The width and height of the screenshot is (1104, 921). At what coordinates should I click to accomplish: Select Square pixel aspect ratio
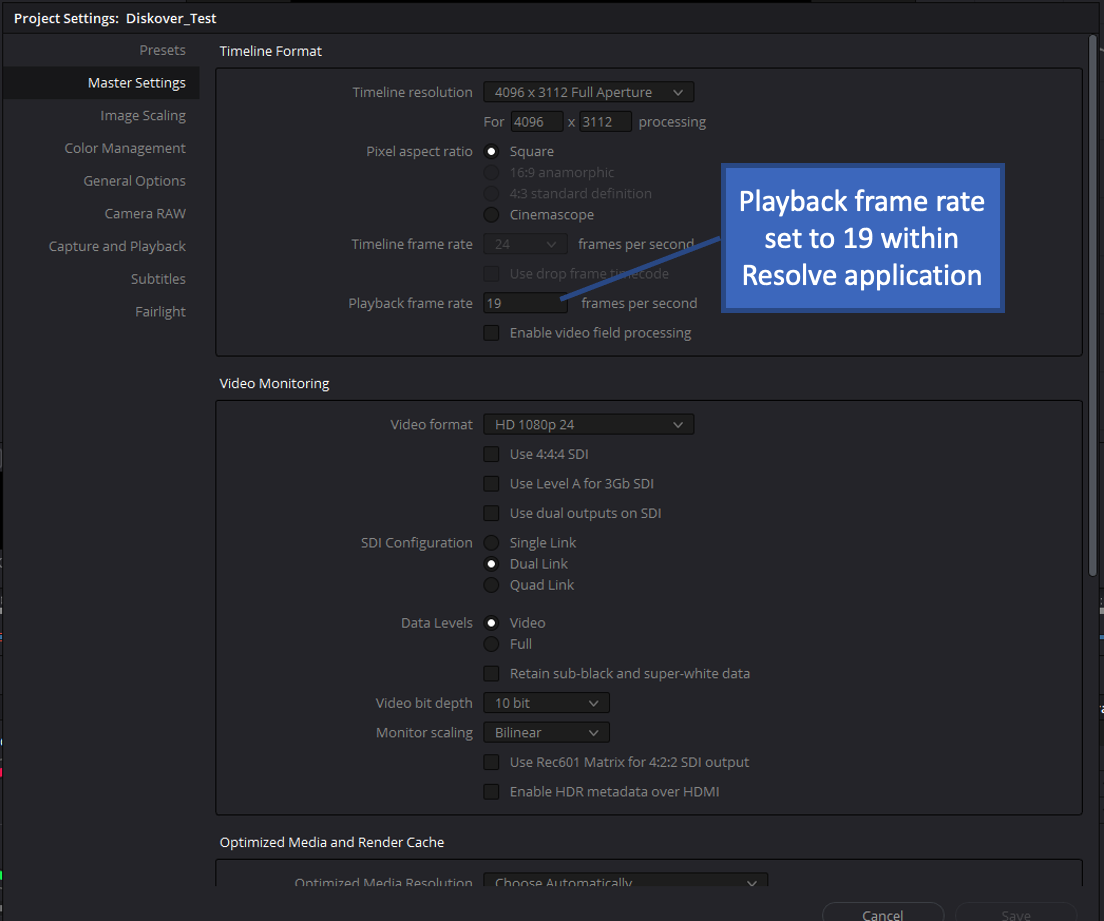point(491,151)
